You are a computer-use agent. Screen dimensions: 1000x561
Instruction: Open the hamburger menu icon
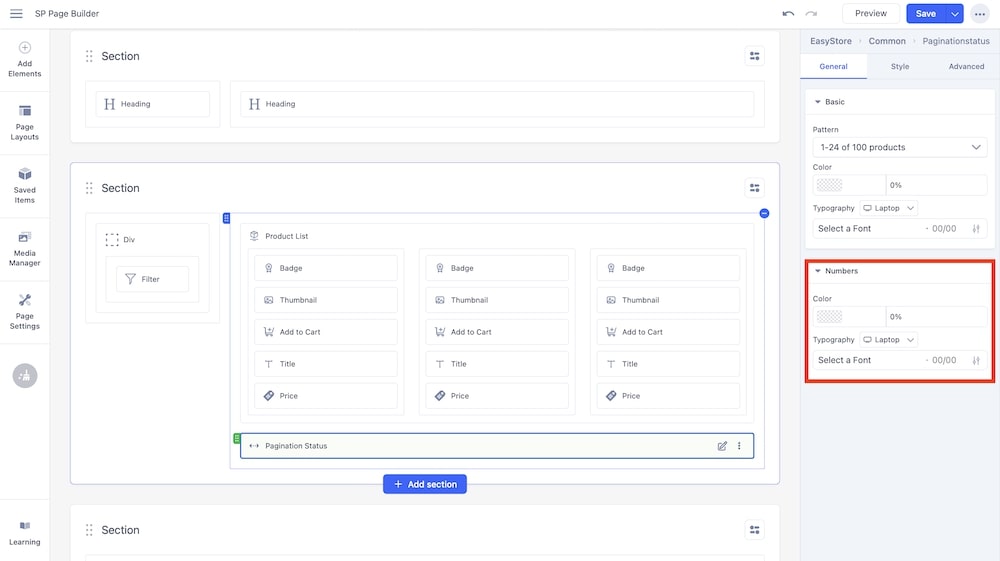click(16, 14)
